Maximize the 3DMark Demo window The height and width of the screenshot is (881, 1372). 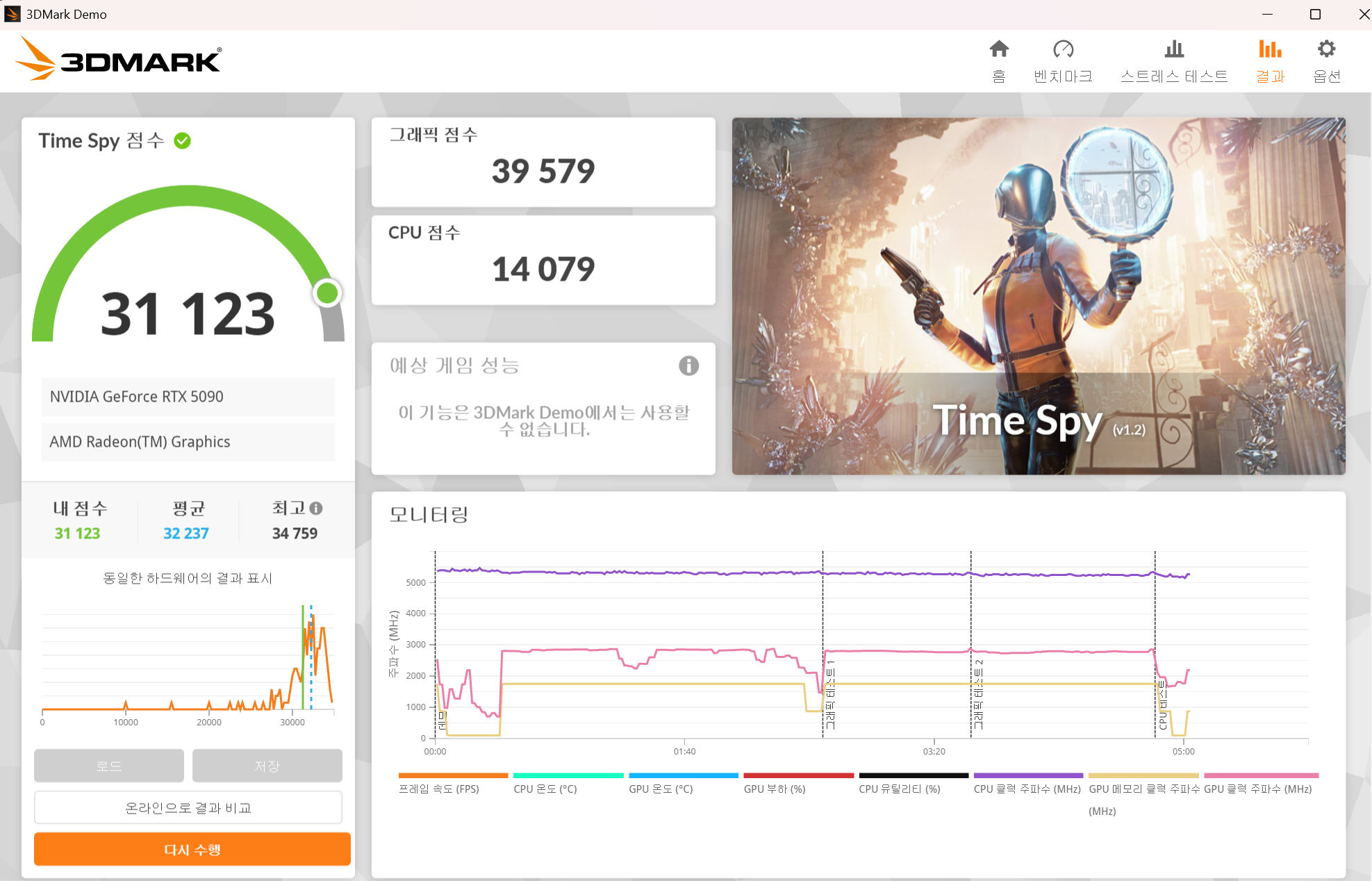(x=1315, y=14)
